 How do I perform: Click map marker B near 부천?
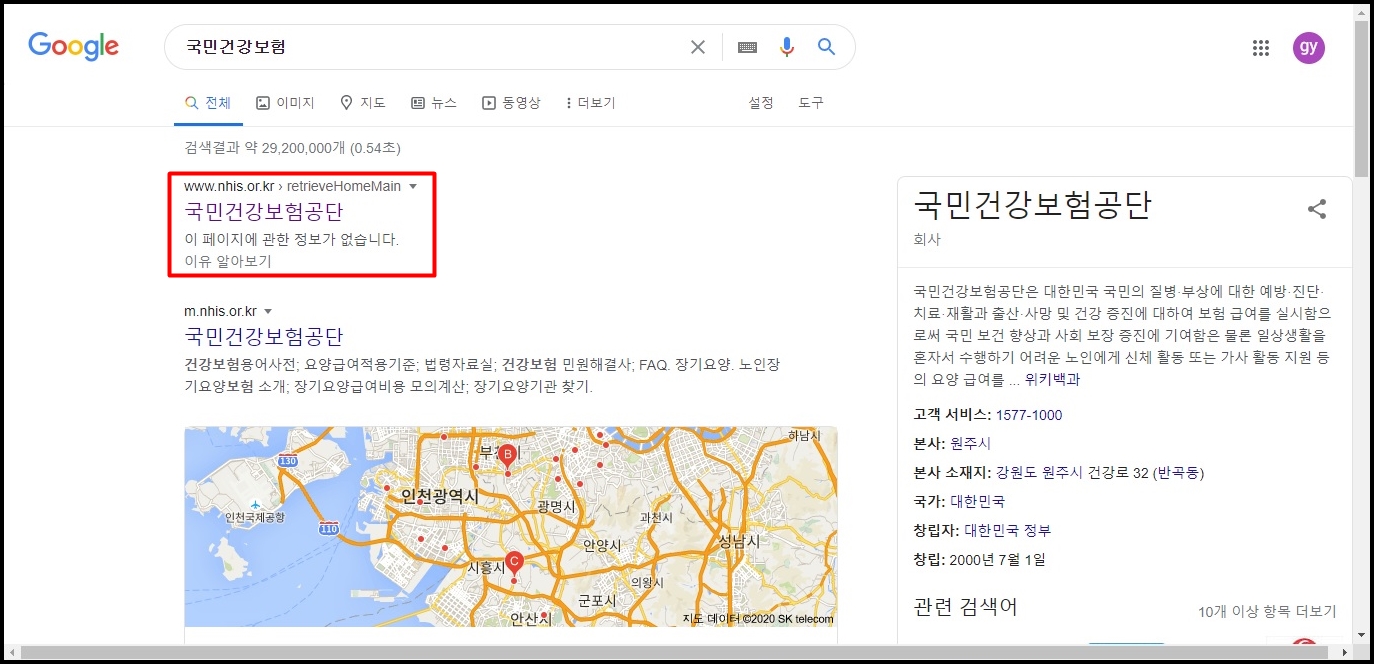pos(507,456)
